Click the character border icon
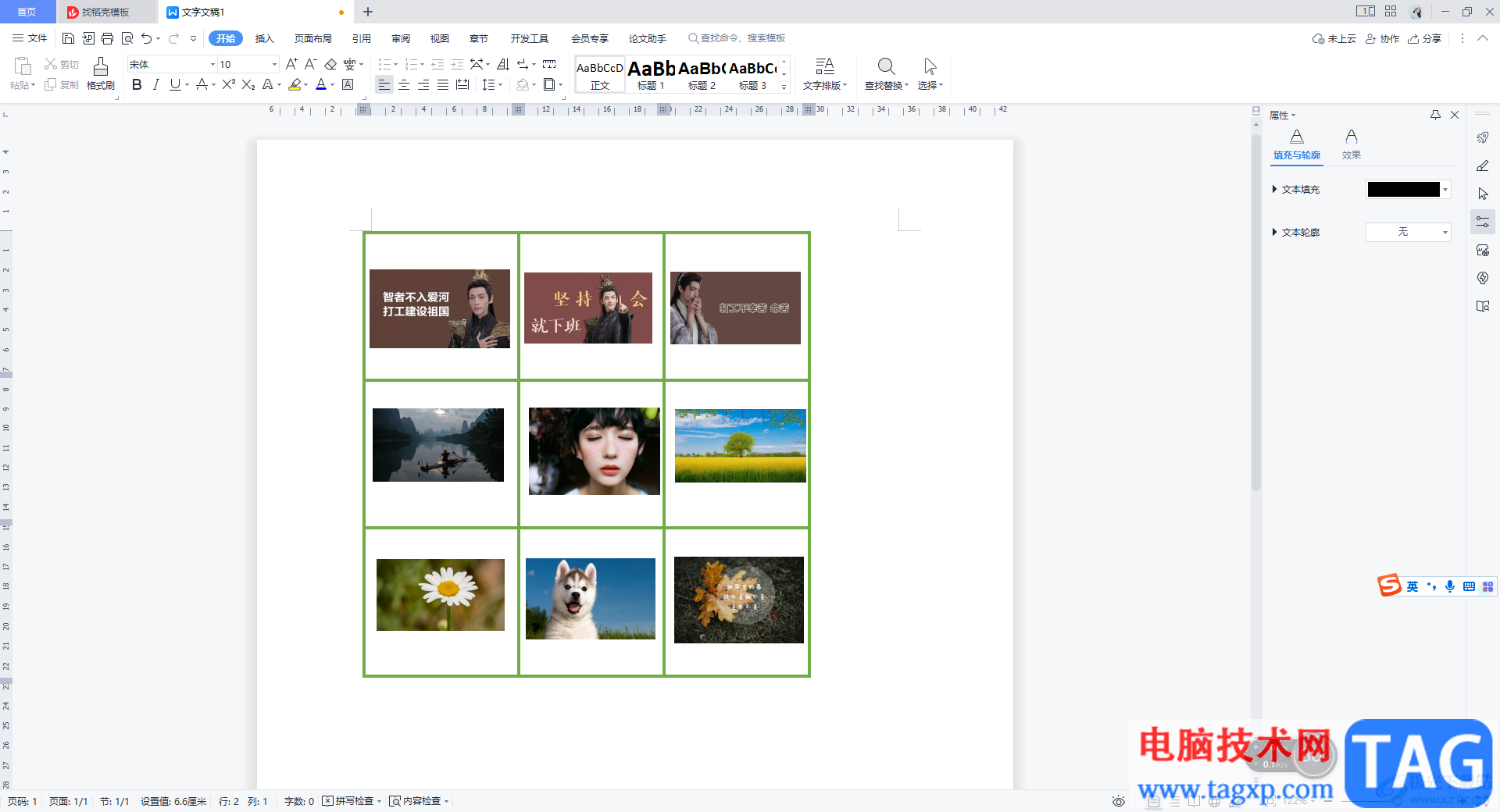1500x812 pixels. tap(348, 84)
